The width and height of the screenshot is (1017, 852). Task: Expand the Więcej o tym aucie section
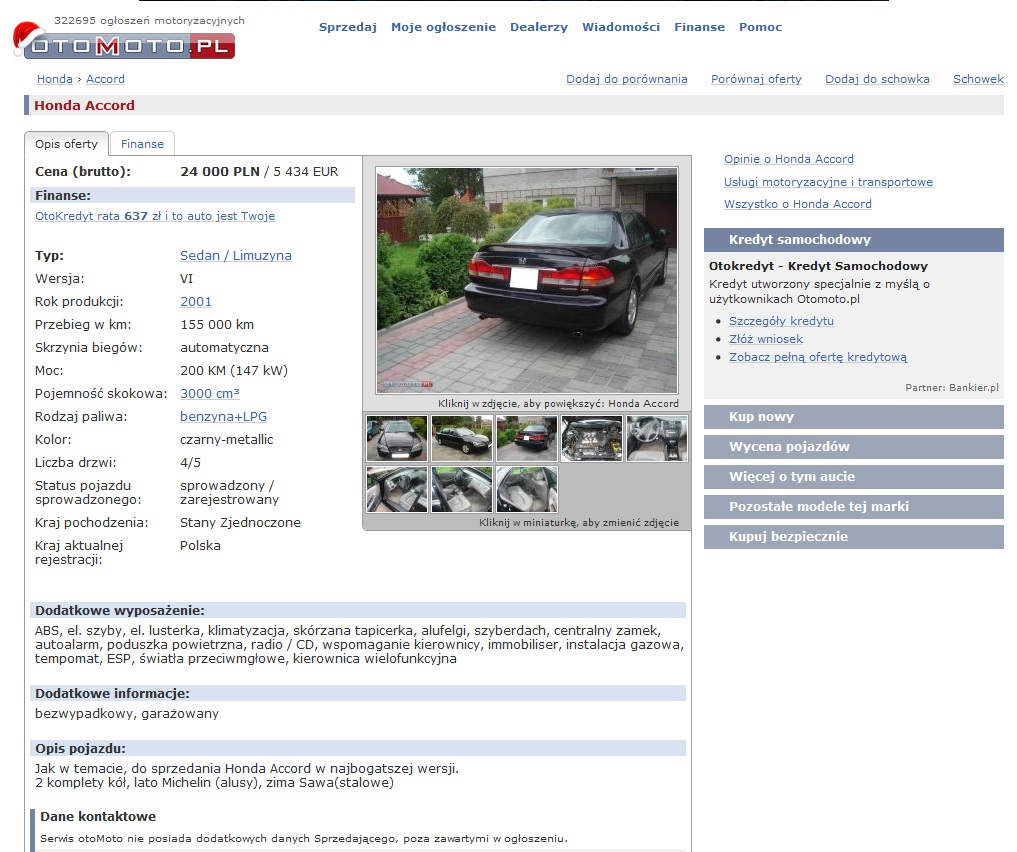pyautogui.click(x=854, y=476)
